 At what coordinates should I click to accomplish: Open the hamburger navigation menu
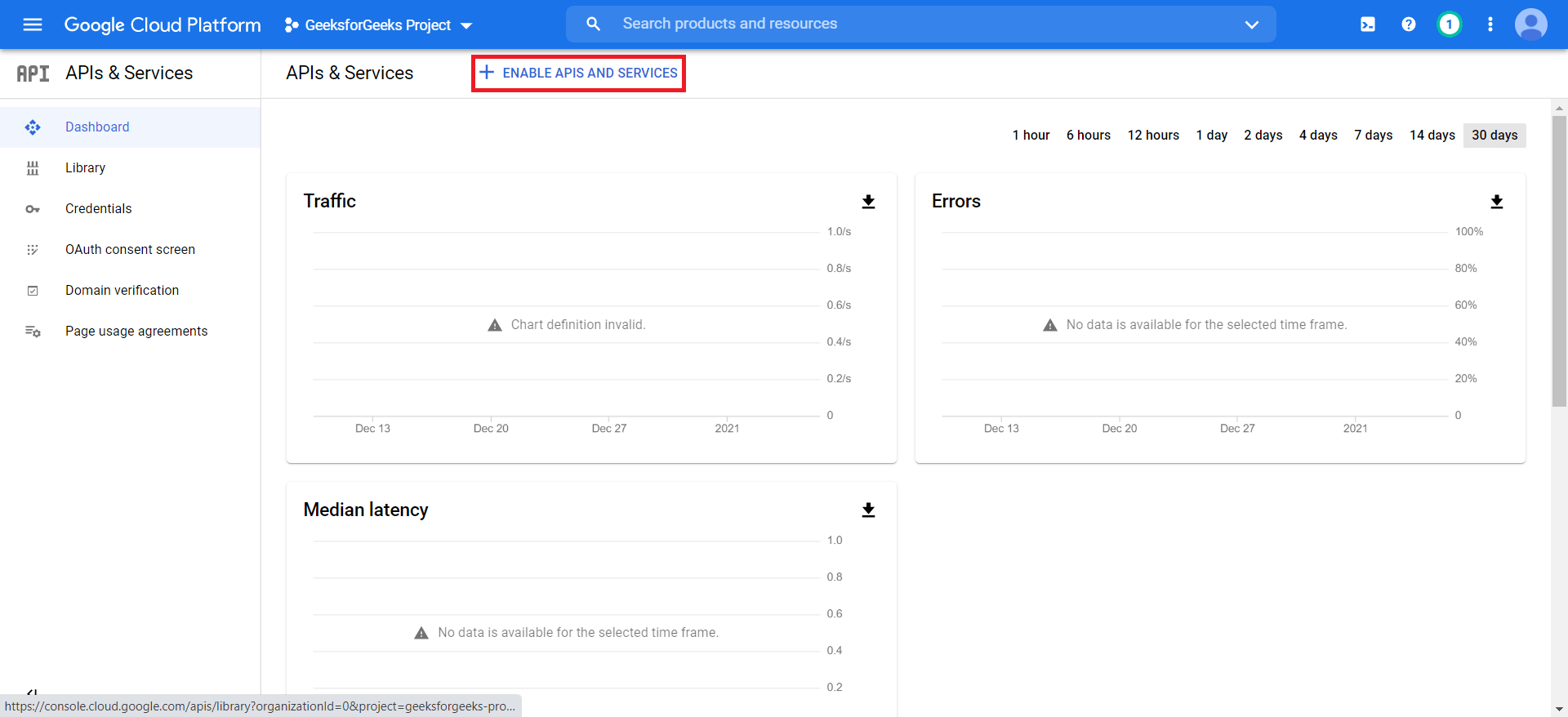(33, 24)
